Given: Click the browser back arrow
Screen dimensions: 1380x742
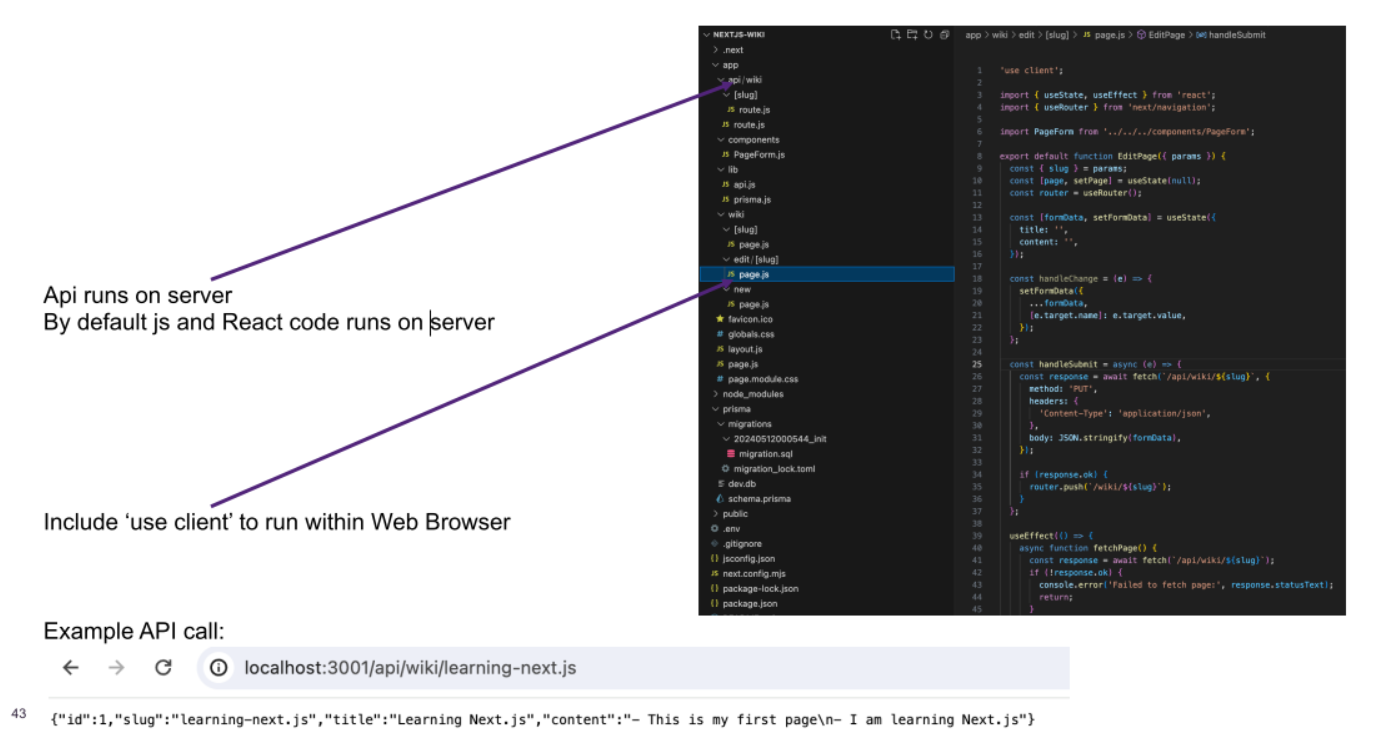Looking at the screenshot, I should tap(70, 668).
